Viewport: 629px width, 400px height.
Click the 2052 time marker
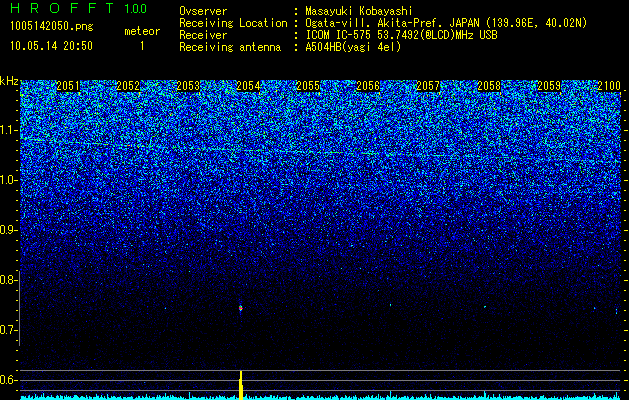click(x=128, y=86)
